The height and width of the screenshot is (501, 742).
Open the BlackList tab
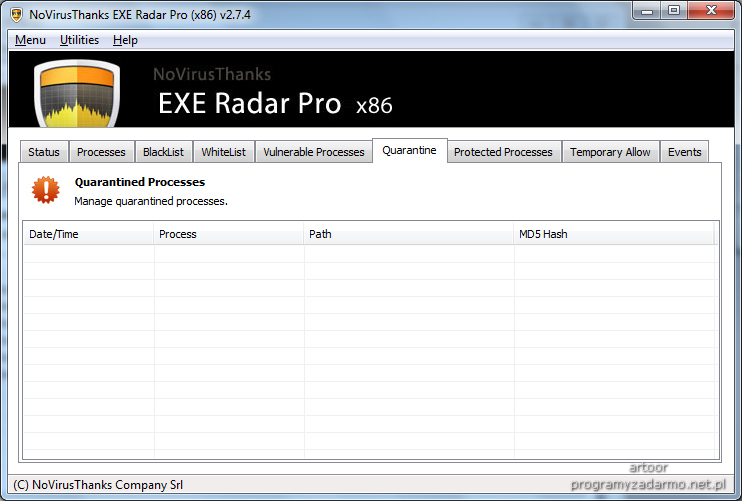click(x=163, y=152)
